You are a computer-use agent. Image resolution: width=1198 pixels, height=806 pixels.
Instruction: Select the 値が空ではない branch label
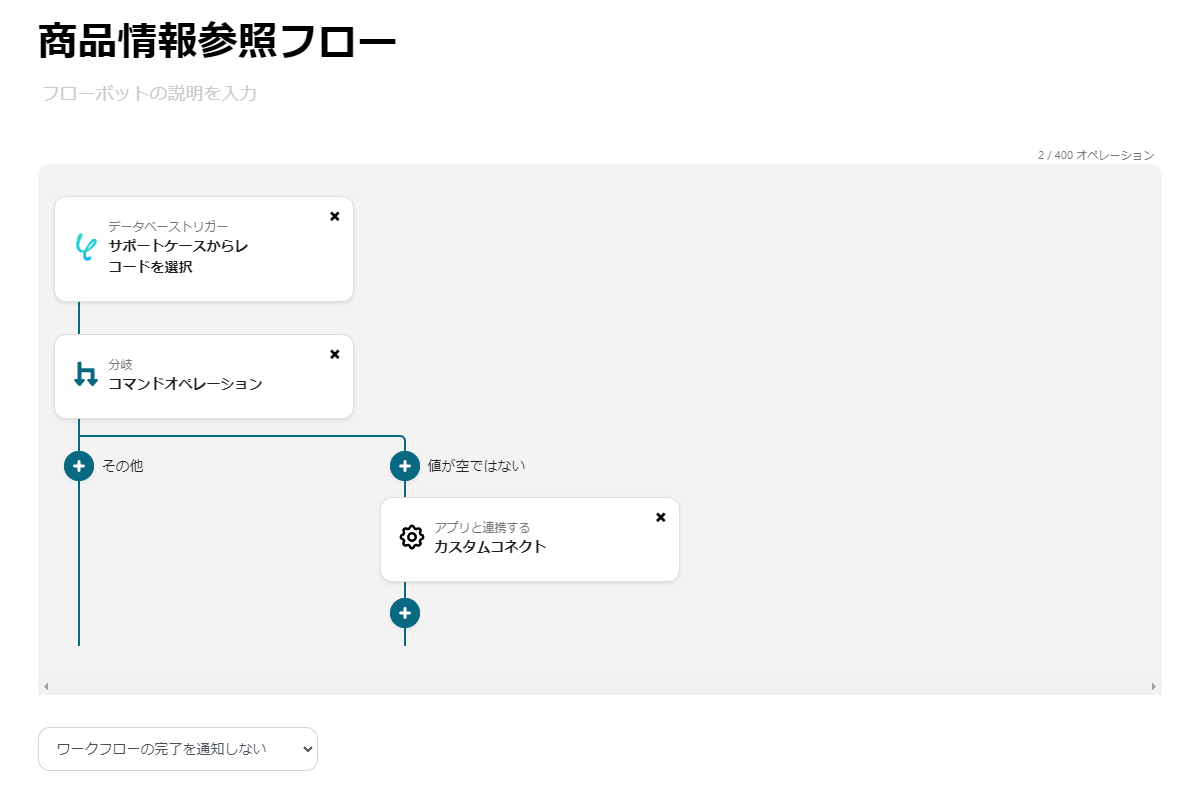(476, 466)
